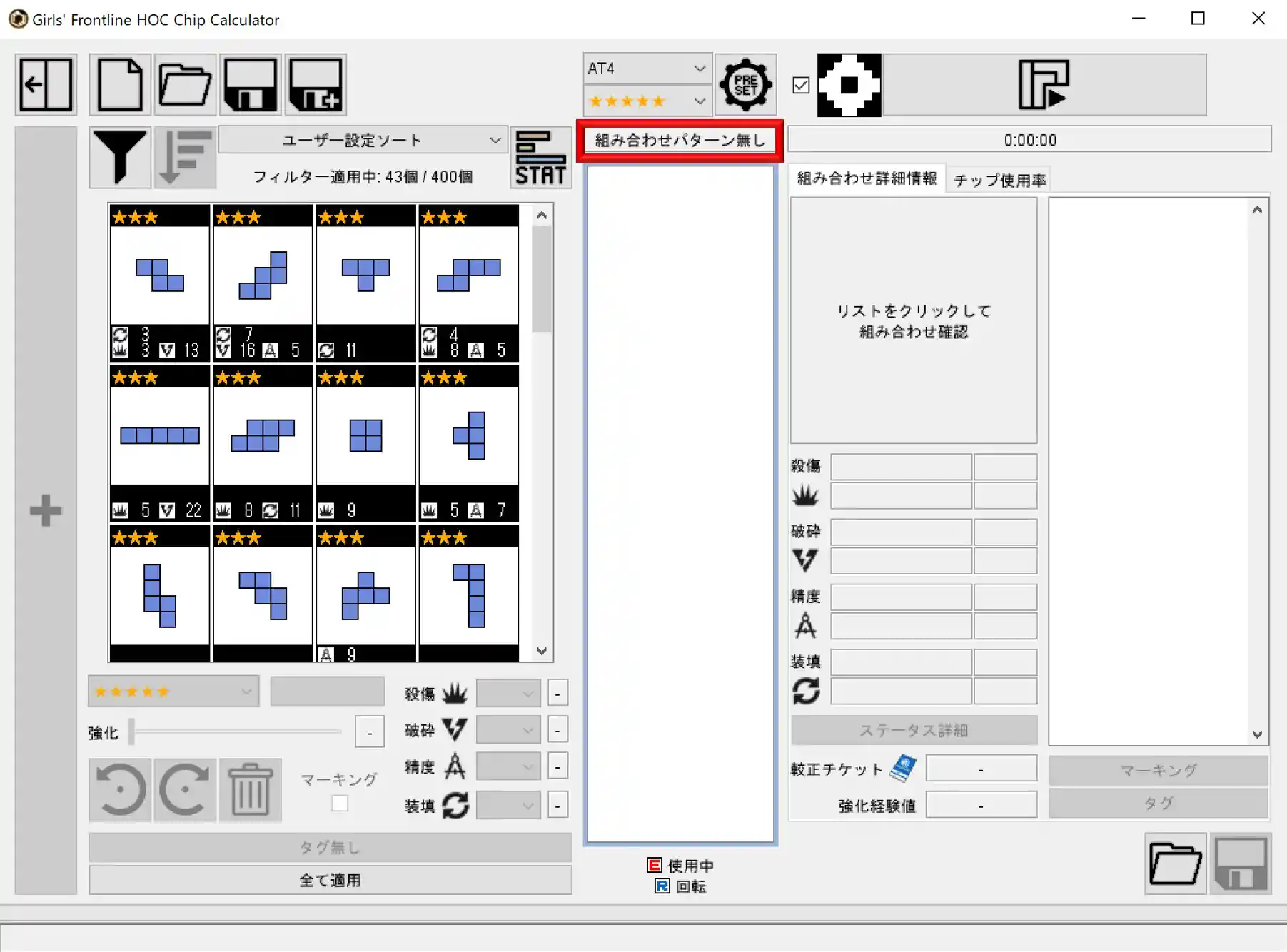Toggle the マーキング checkbox
Image resolution: width=1287 pixels, height=952 pixels.
[340, 804]
